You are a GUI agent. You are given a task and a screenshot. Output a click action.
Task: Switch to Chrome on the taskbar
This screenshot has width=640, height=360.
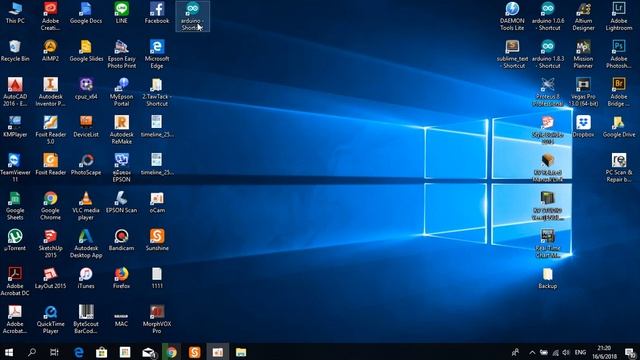(171, 352)
